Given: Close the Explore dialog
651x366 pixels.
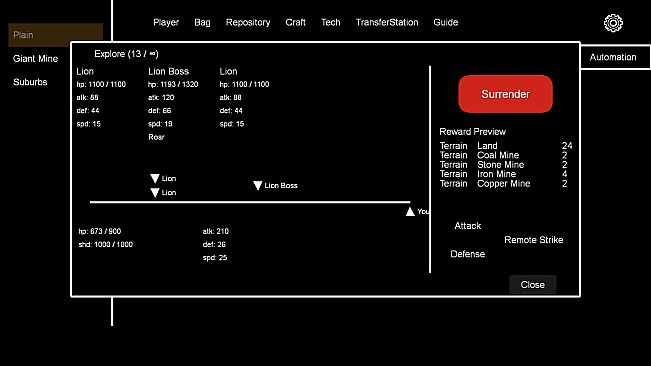Looking at the screenshot, I should coord(533,285).
